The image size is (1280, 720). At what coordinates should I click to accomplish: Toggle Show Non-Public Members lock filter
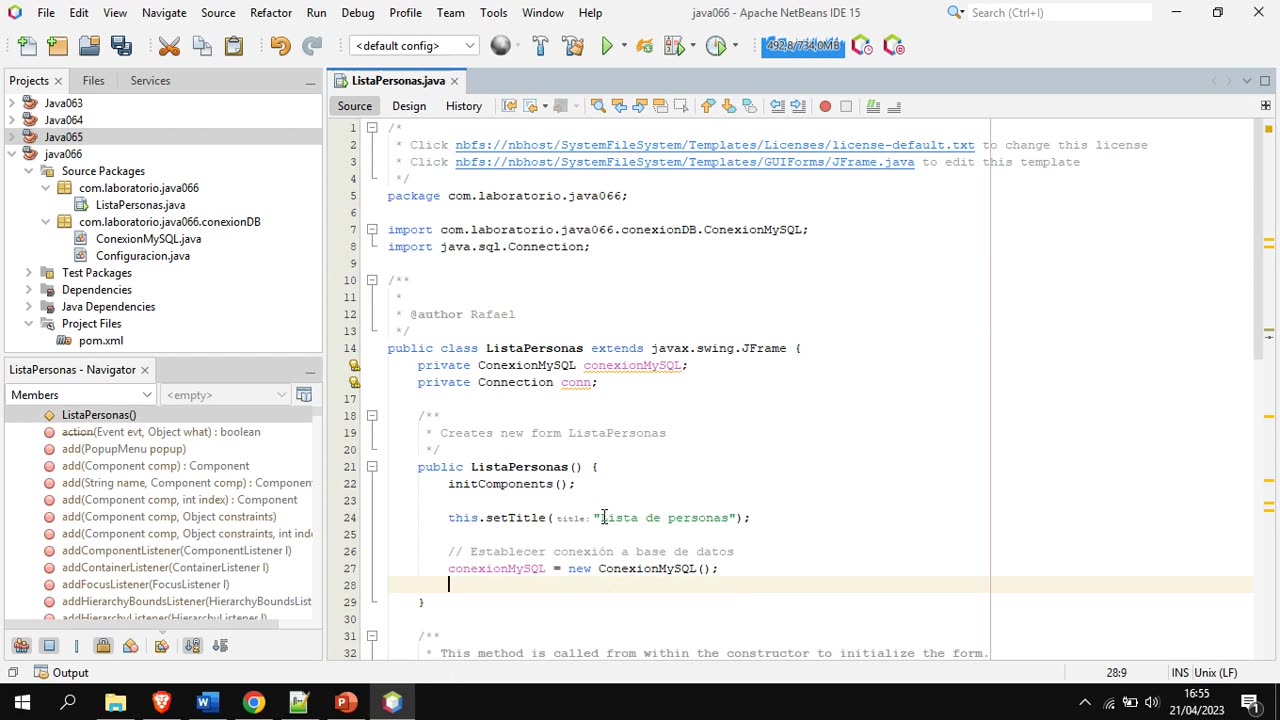103,646
